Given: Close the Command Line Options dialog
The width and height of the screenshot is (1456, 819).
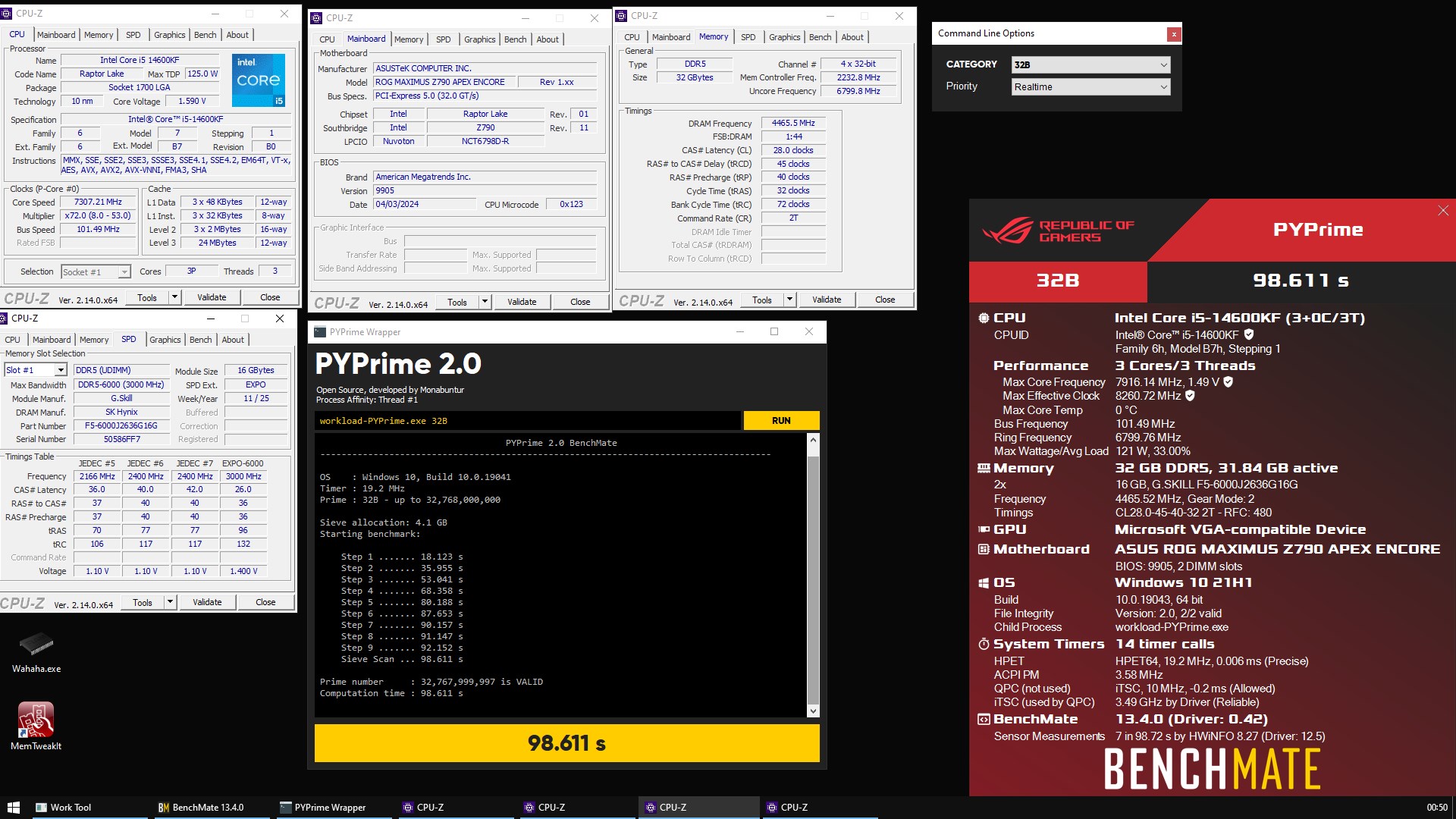Looking at the screenshot, I should pyautogui.click(x=1174, y=33).
